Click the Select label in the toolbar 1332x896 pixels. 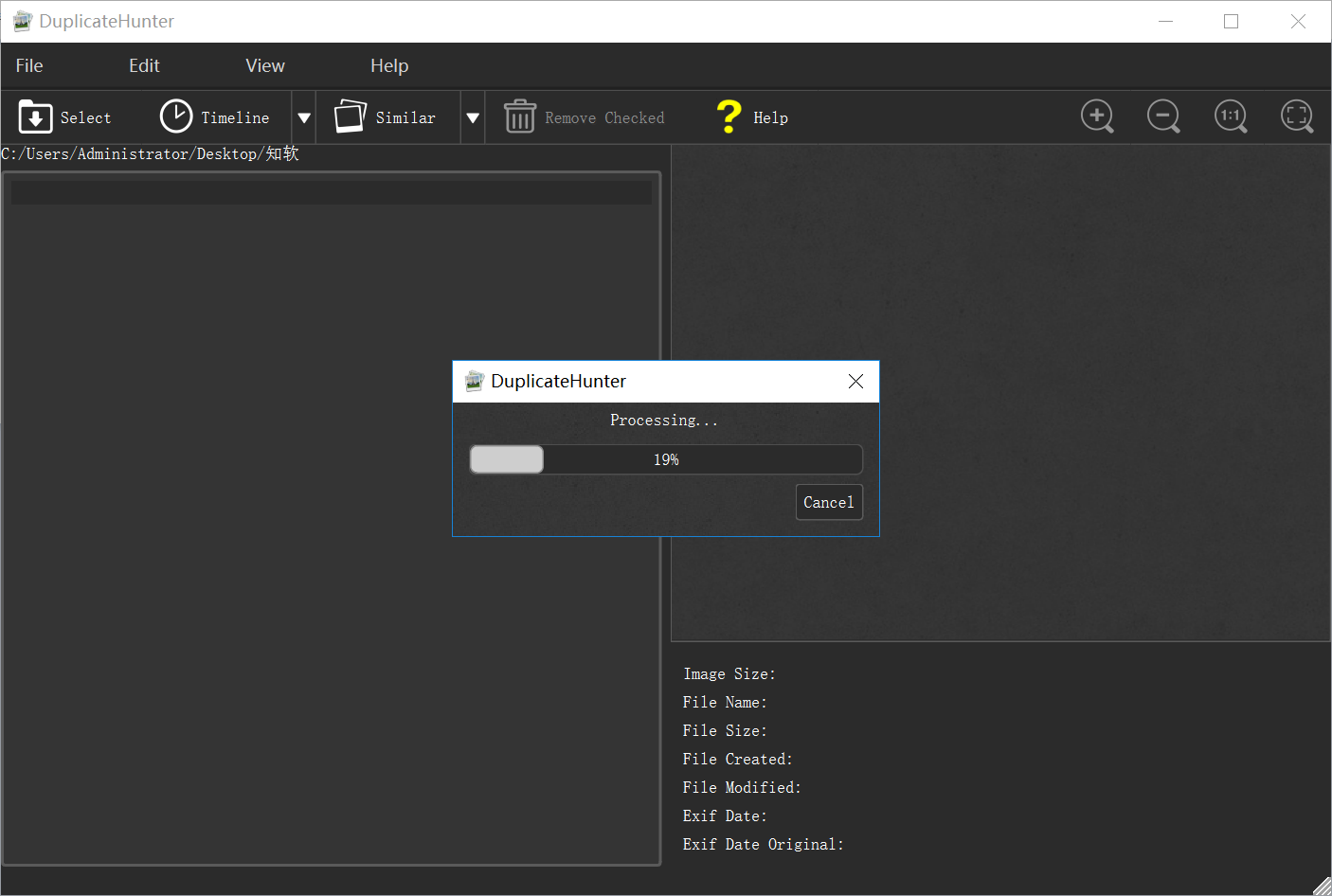[x=86, y=117]
